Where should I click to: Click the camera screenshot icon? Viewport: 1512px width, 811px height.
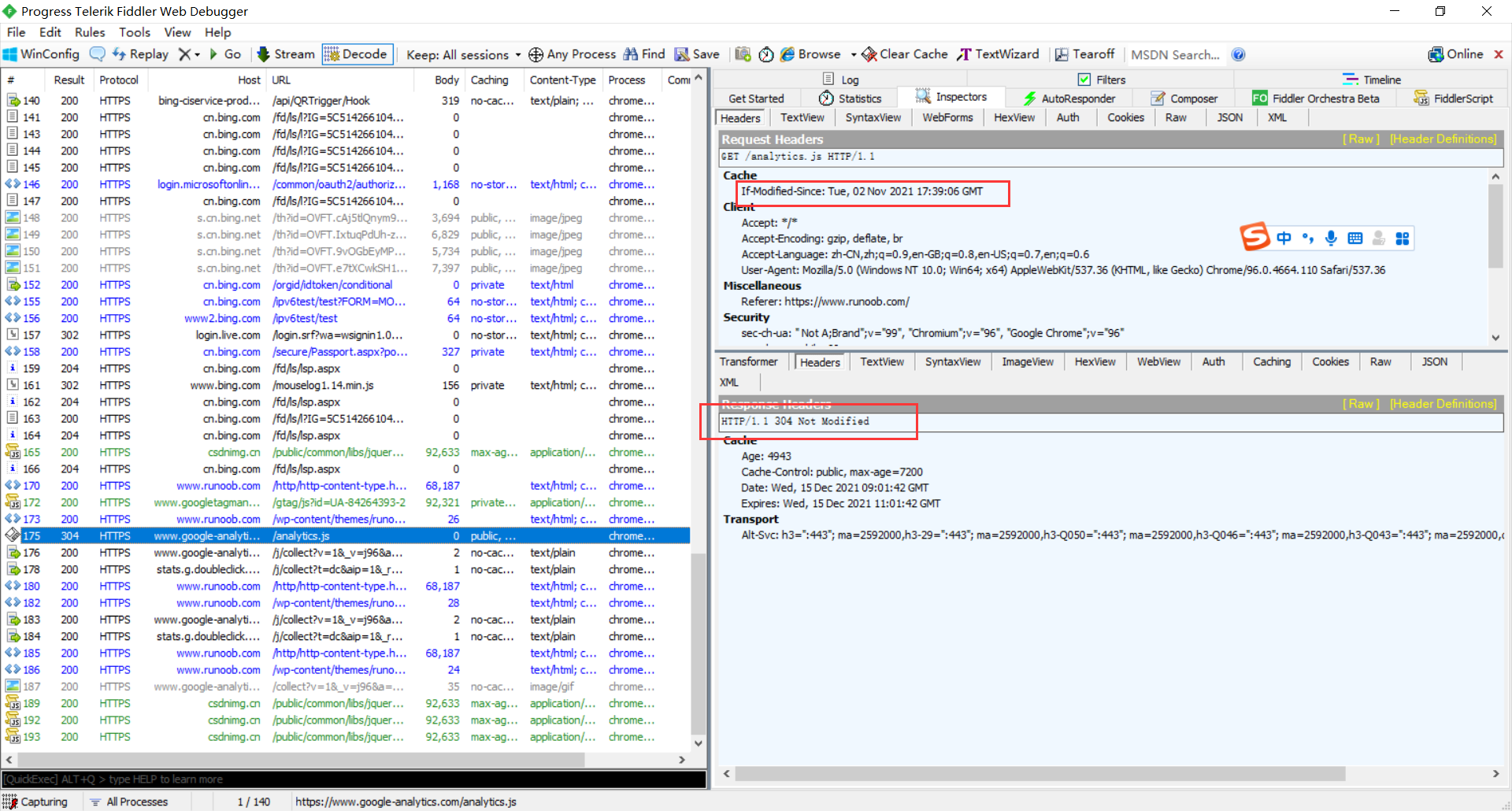coord(743,54)
